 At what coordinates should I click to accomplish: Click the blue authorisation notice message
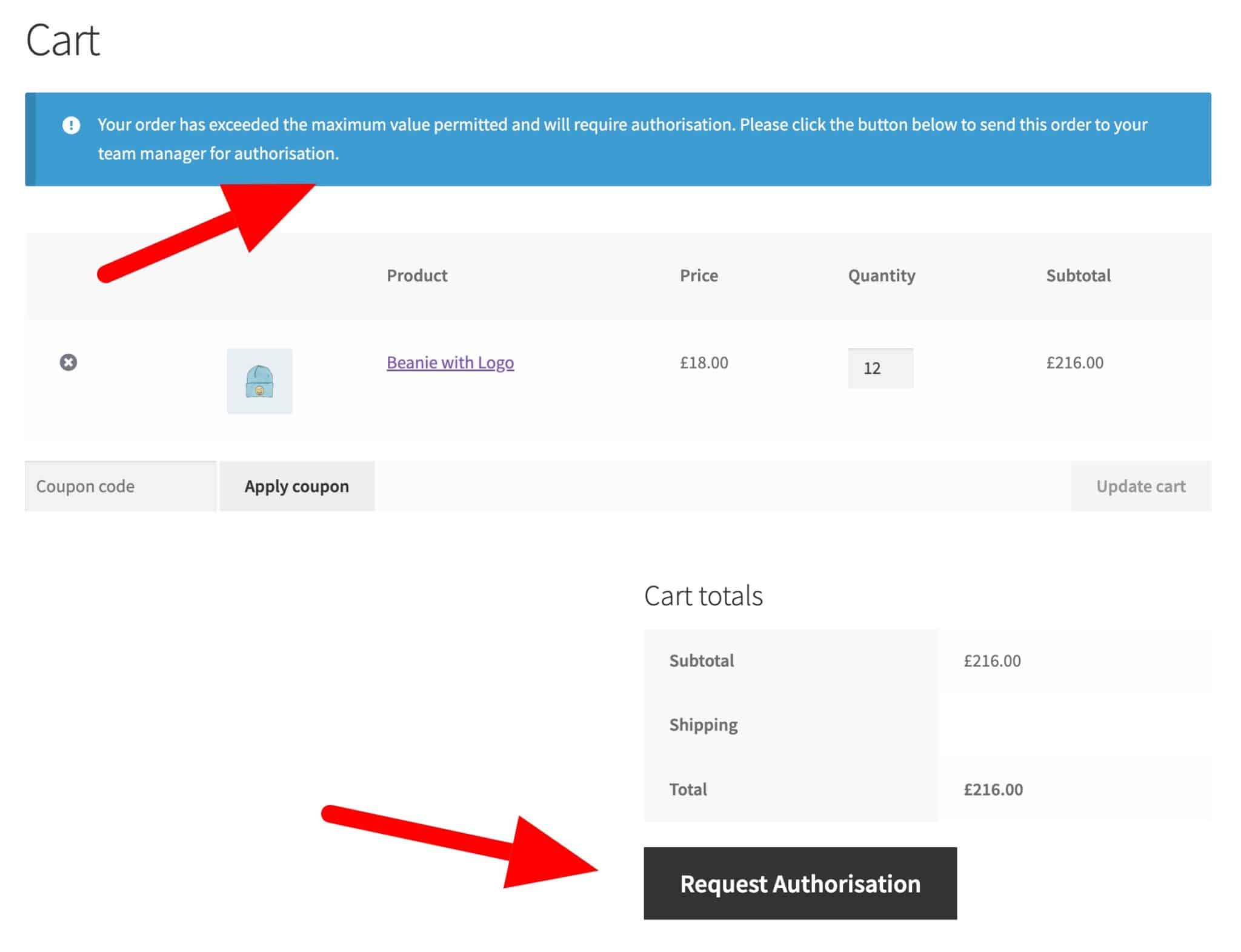click(622, 139)
